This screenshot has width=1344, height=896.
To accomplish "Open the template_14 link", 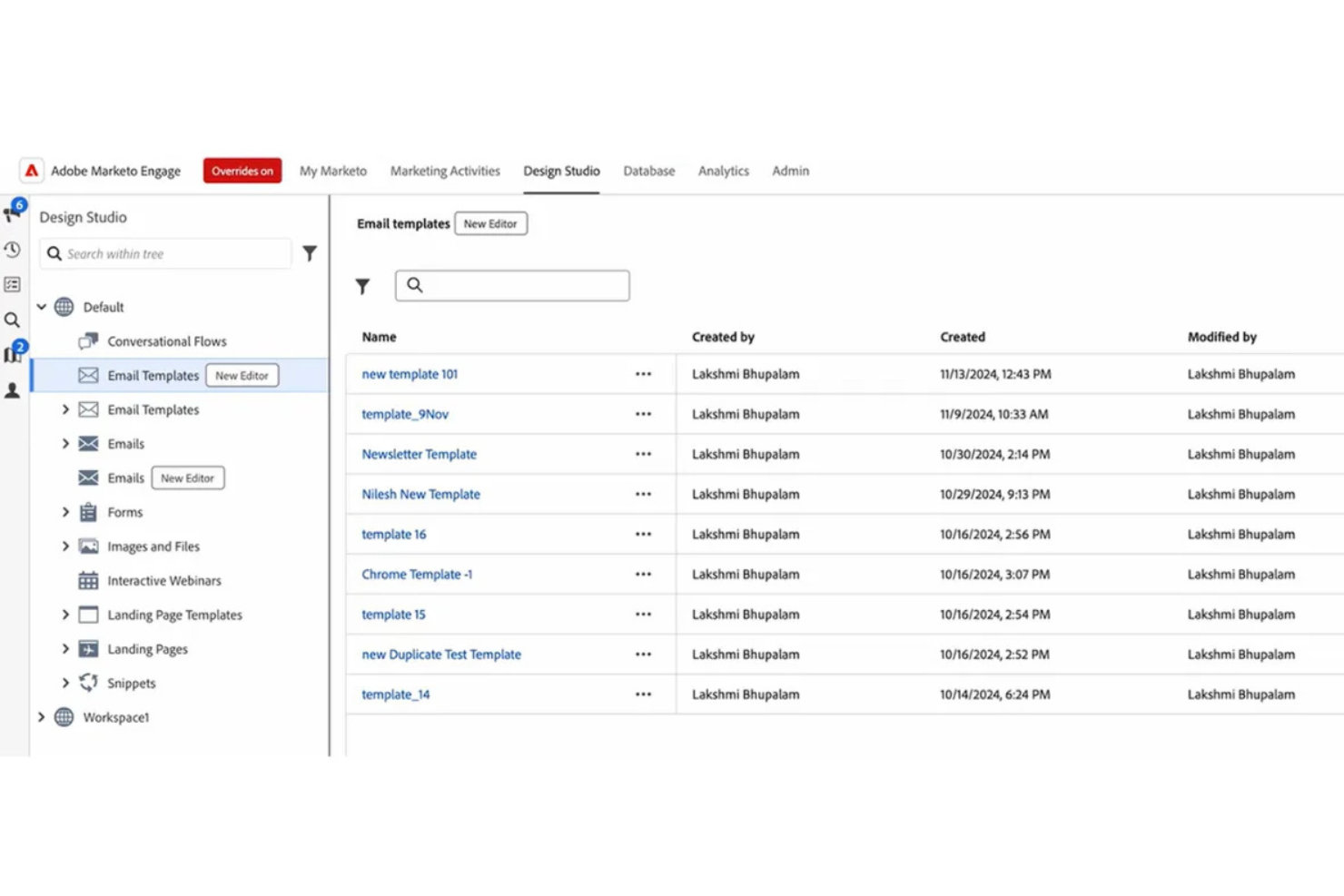I will coord(396,694).
